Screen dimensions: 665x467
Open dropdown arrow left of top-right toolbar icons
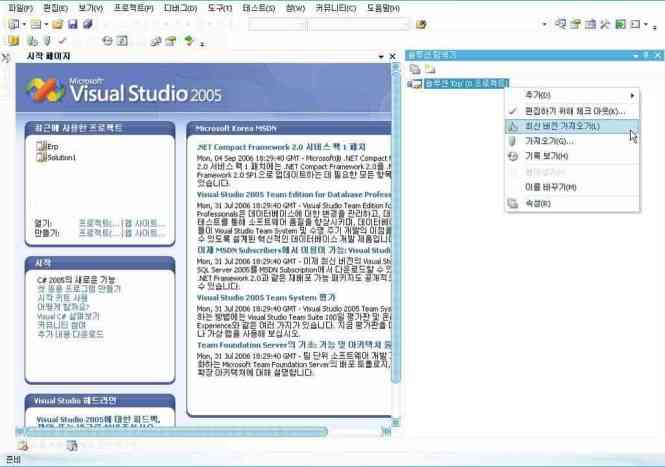point(545,25)
